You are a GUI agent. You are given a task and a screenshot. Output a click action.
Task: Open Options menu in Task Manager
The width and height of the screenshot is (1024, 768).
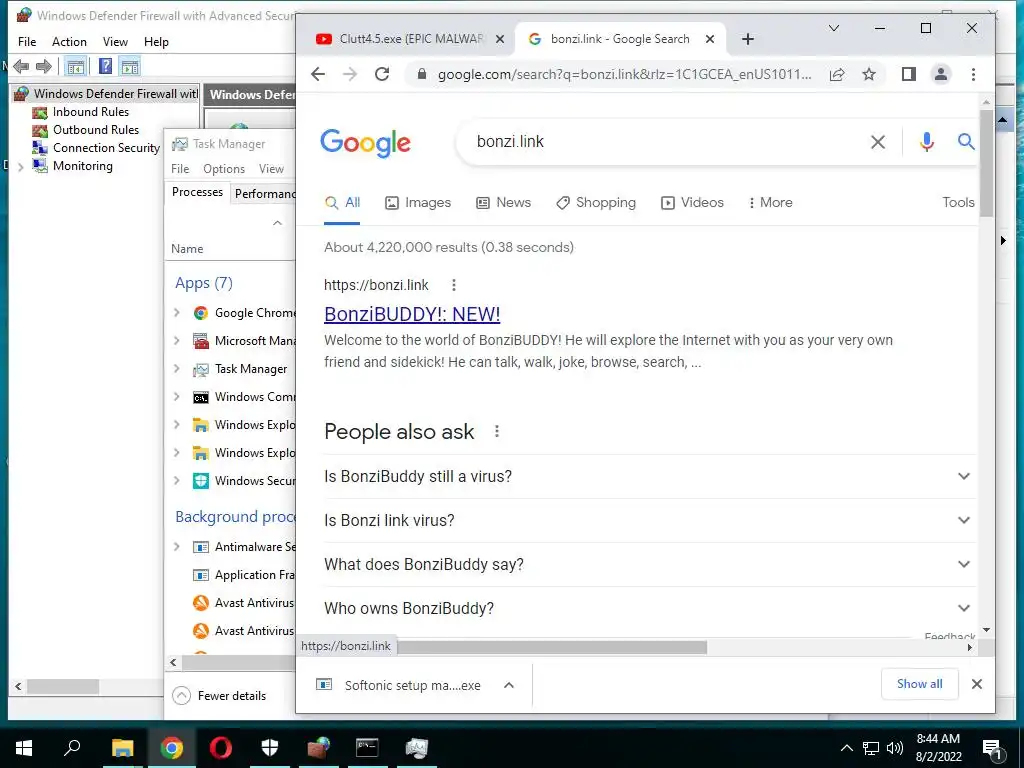click(224, 169)
